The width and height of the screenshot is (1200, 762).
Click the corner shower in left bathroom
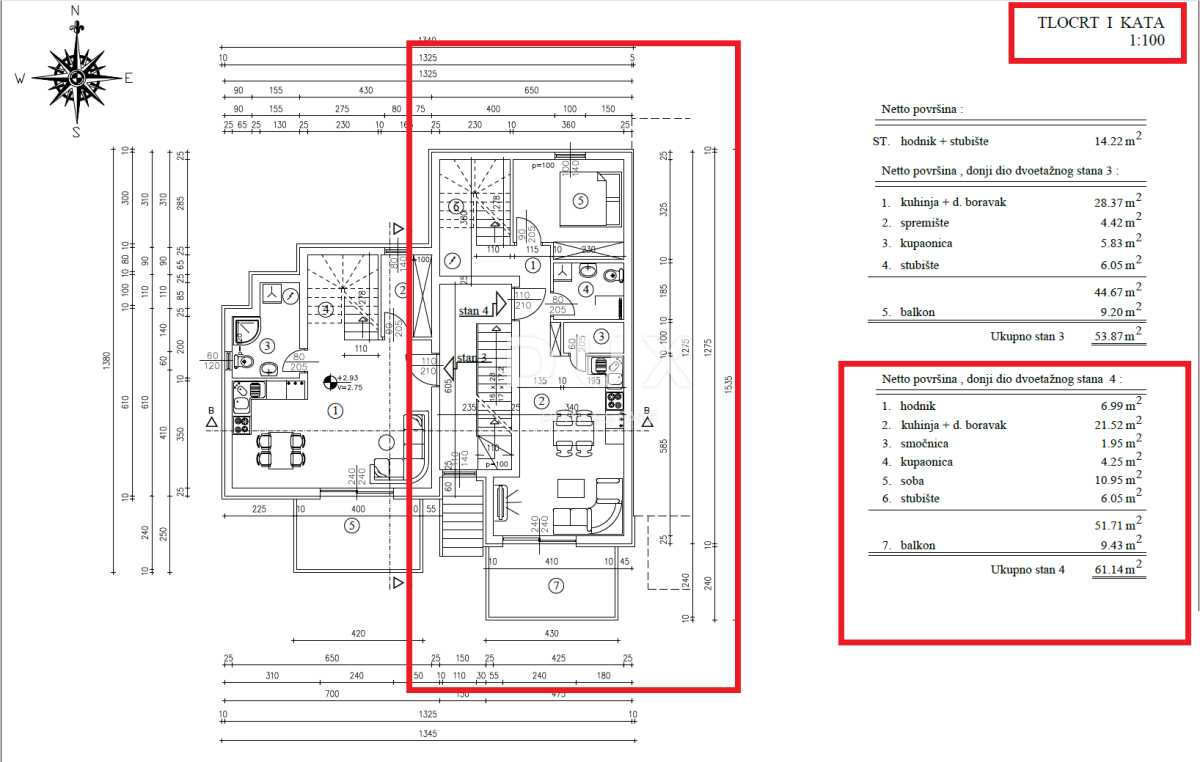coord(246,330)
